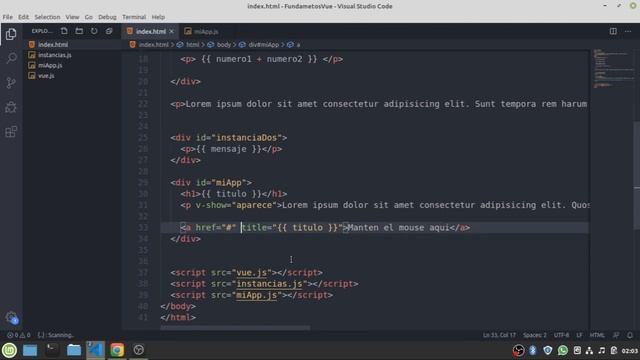Change file encoding via UTF-8

point(561,335)
